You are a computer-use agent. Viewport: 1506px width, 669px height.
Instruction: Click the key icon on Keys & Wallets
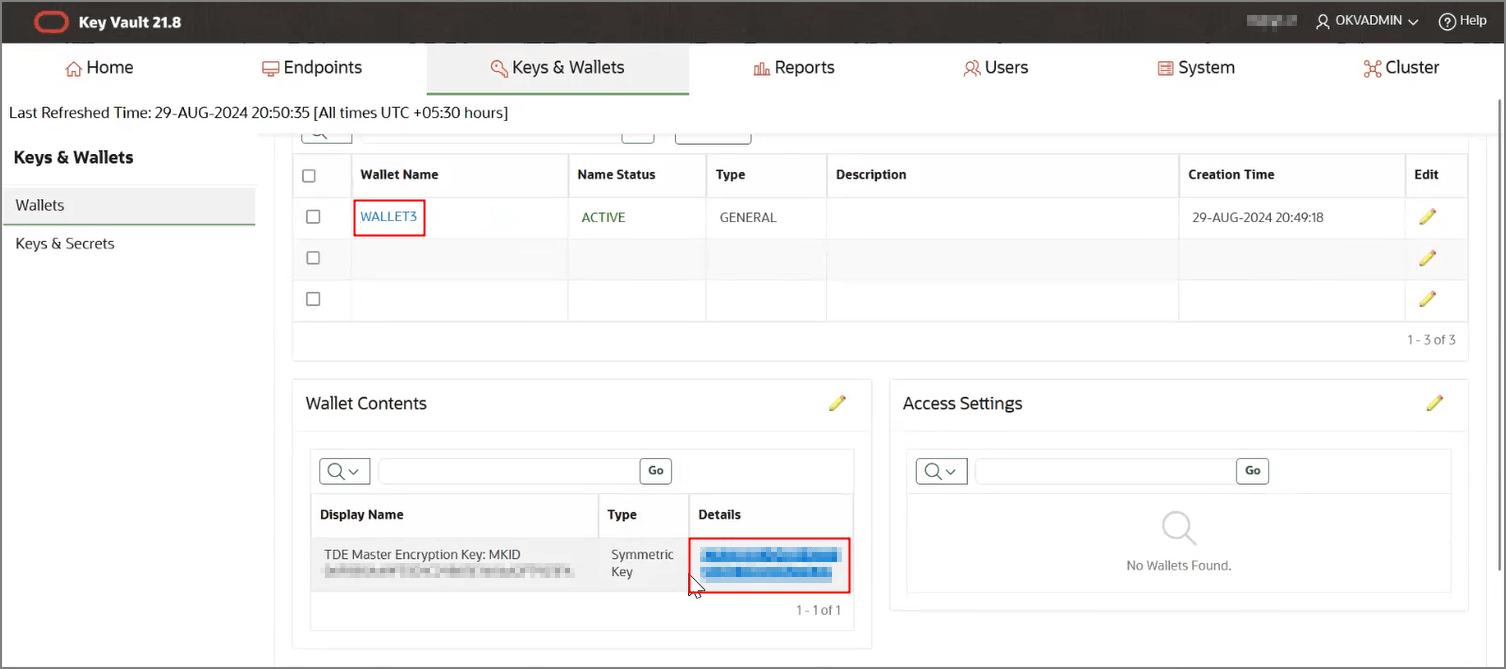(x=499, y=69)
